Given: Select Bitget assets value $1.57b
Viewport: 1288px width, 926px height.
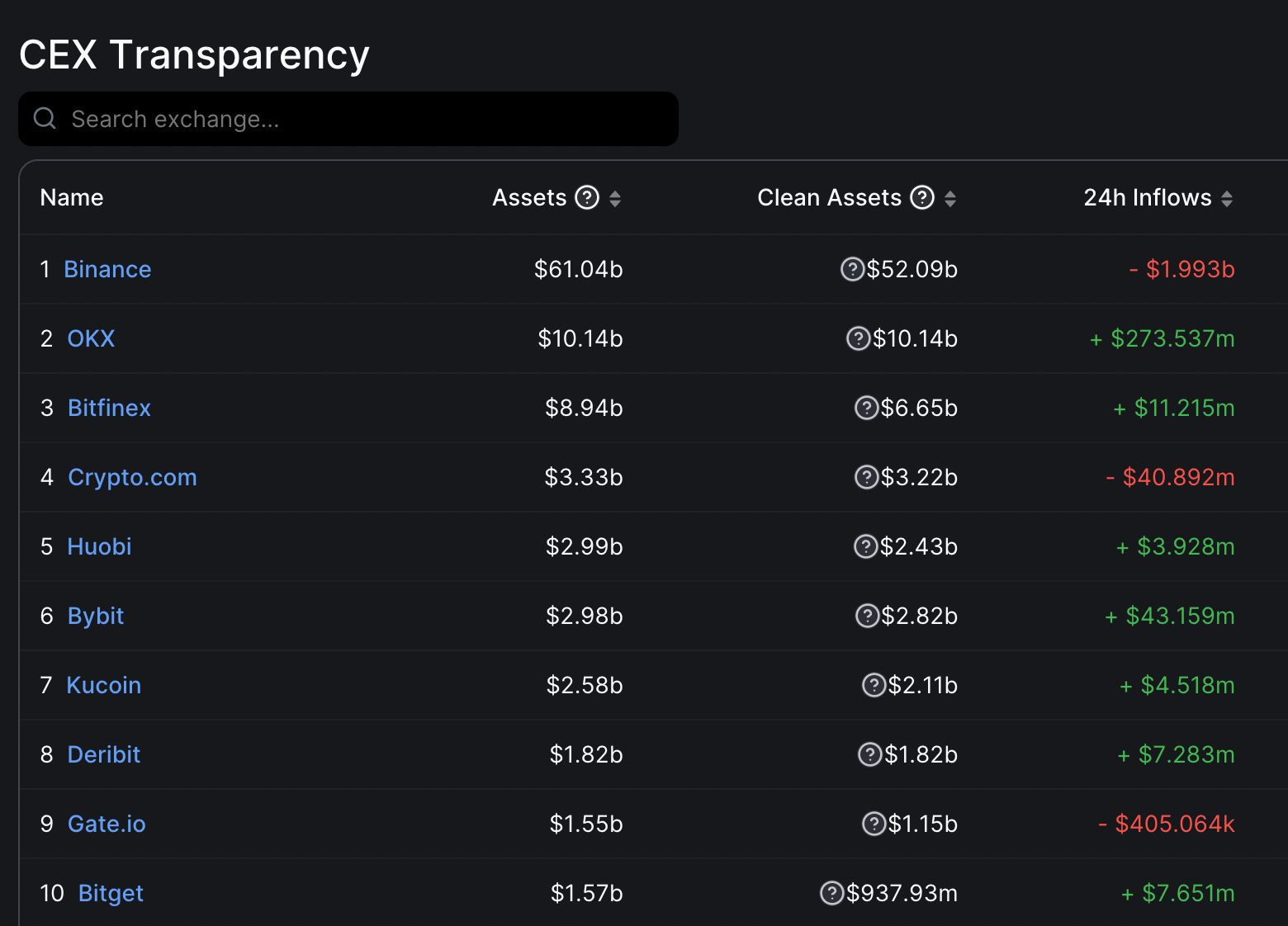Looking at the screenshot, I should (586, 893).
